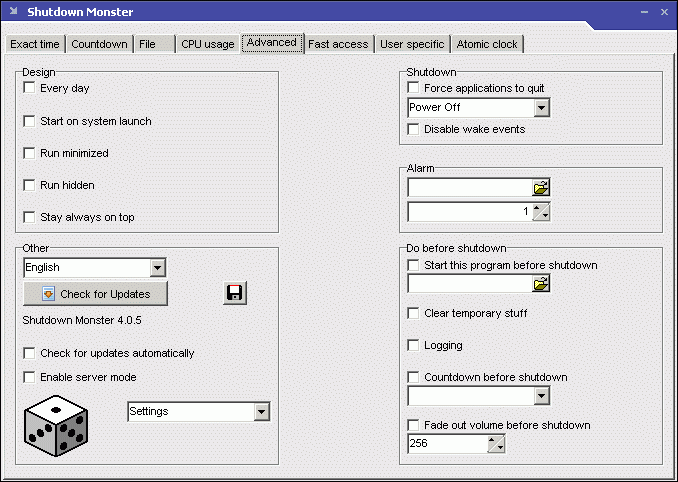The width and height of the screenshot is (678, 482).
Task: Toggle Stay always on top
Action: (29, 217)
